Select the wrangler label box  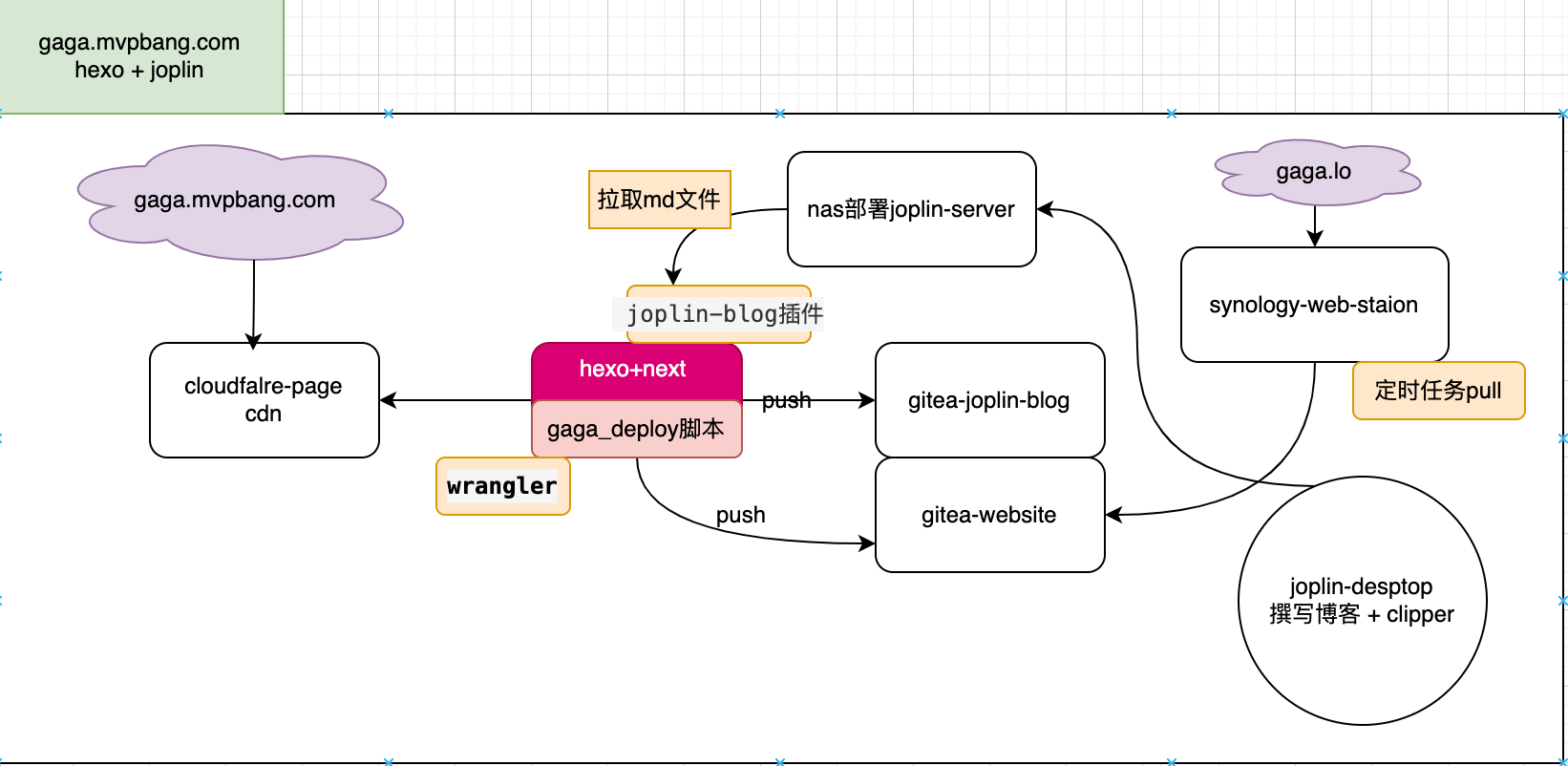pos(502,486)
